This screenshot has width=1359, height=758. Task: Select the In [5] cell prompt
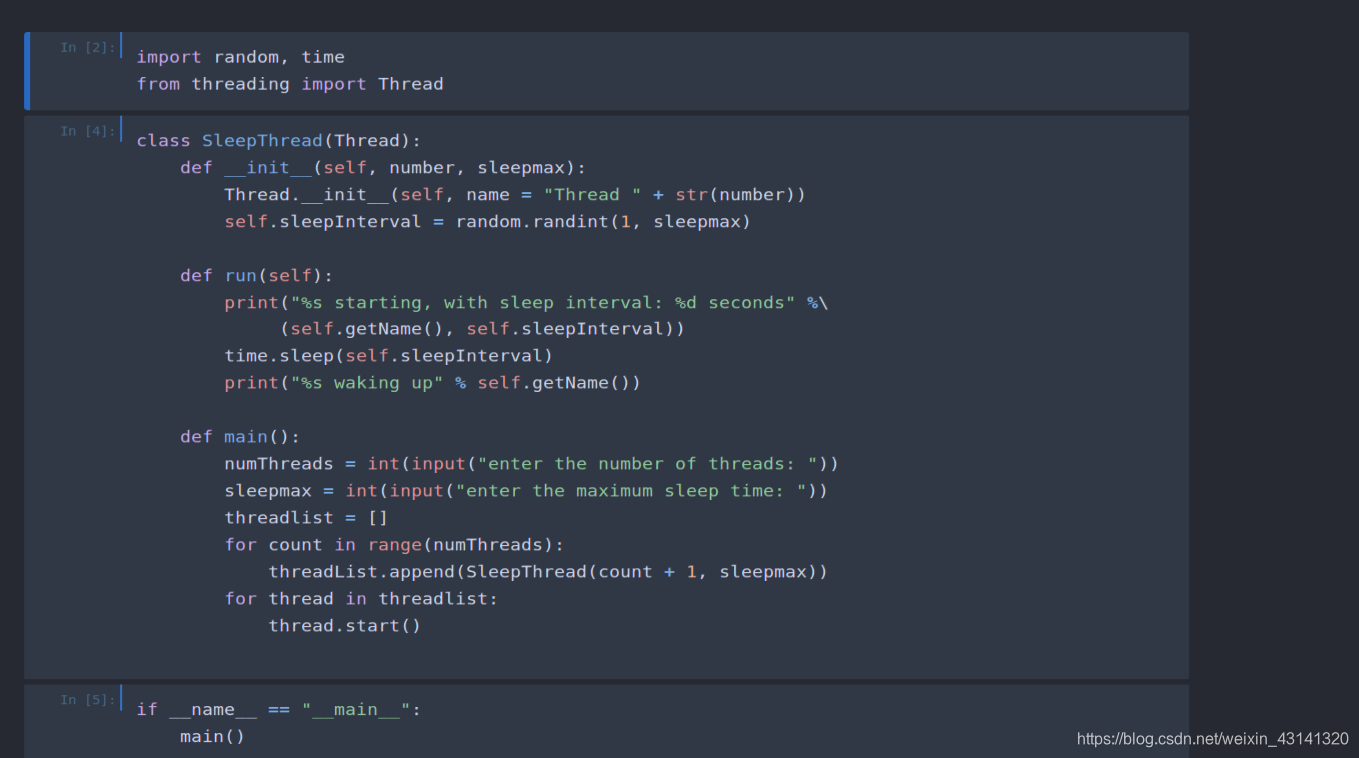pyautogui.click(x=87, y=700)
